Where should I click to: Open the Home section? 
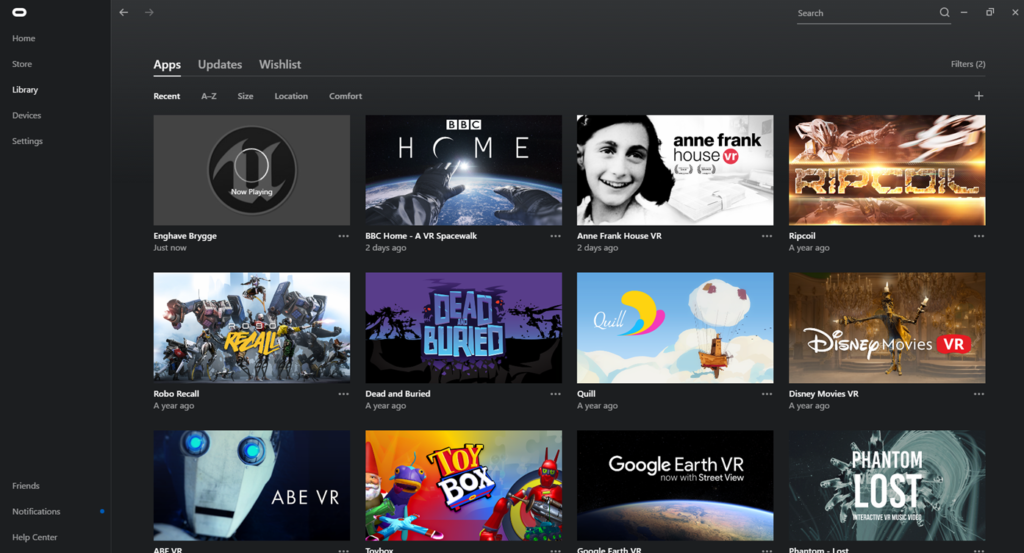coord(24,39)
